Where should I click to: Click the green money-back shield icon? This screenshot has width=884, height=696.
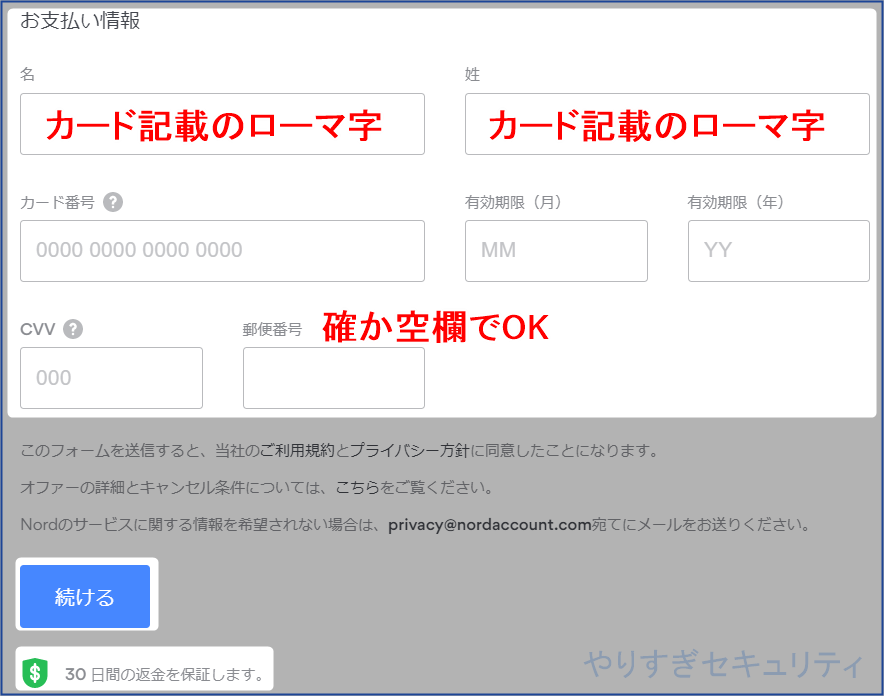(x=35, y=673)
